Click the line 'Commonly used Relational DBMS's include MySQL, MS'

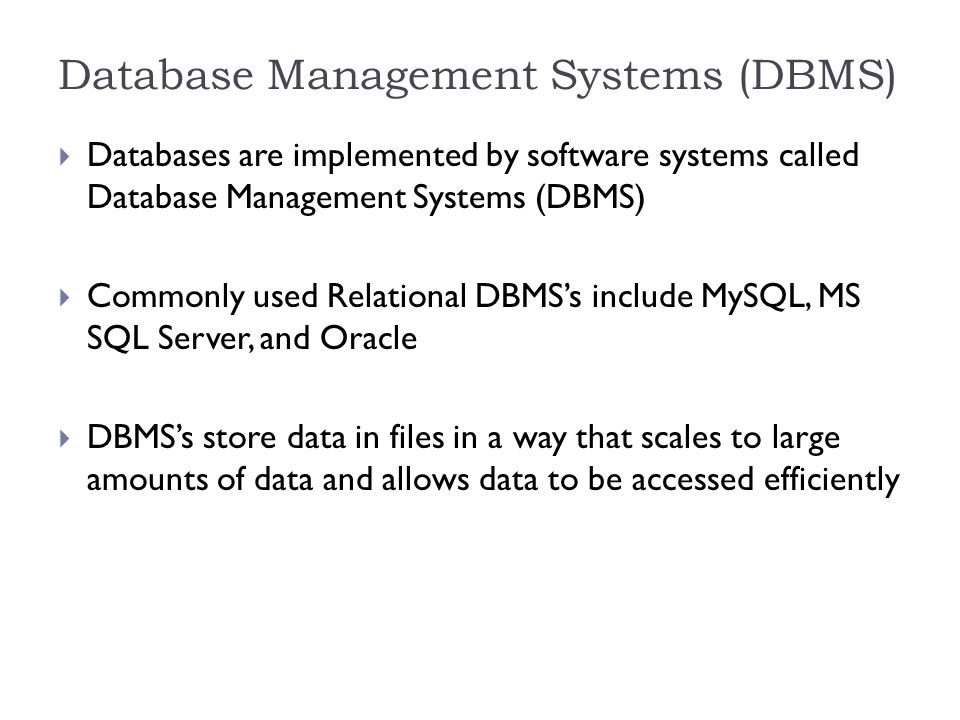point(473,297)
